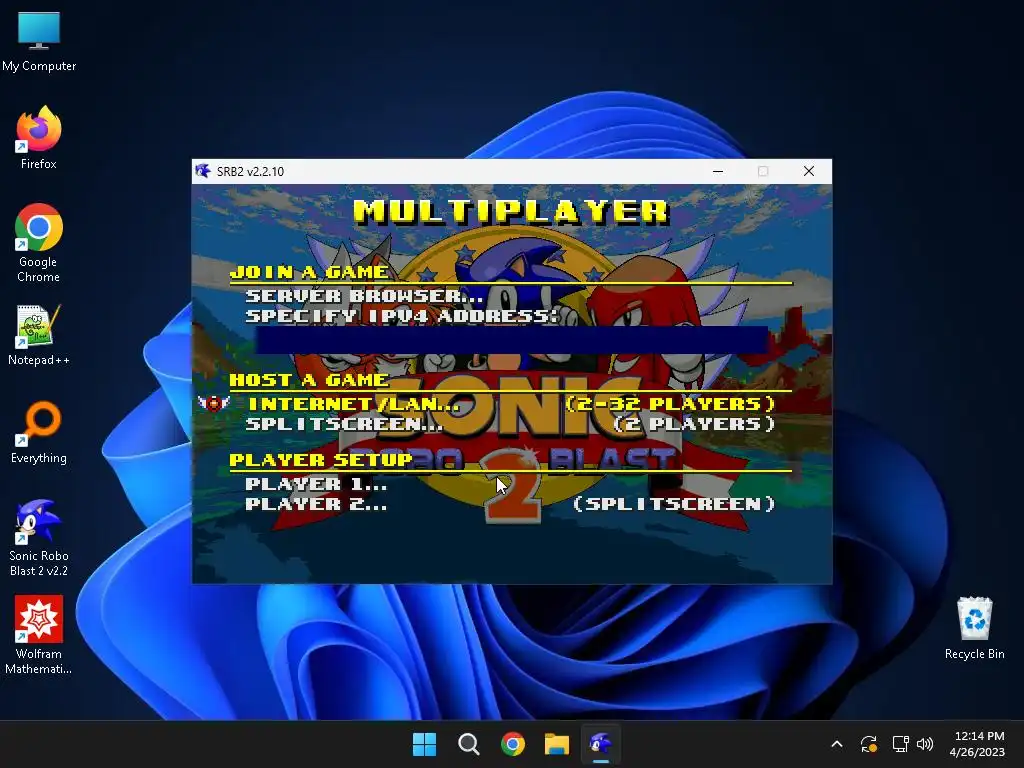This screenshot has width=1024, height=768.
Task: Launch Chrome from the taskbar
Action: pyautogui.click(x=513, y=744)
